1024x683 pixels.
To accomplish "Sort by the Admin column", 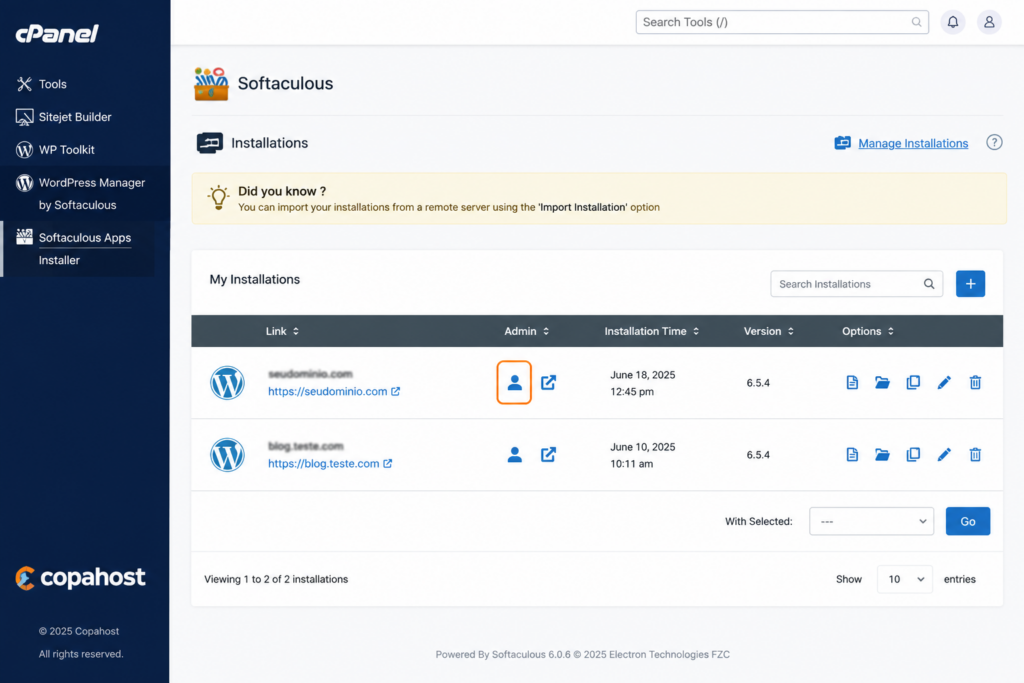I will click(526, 331).
